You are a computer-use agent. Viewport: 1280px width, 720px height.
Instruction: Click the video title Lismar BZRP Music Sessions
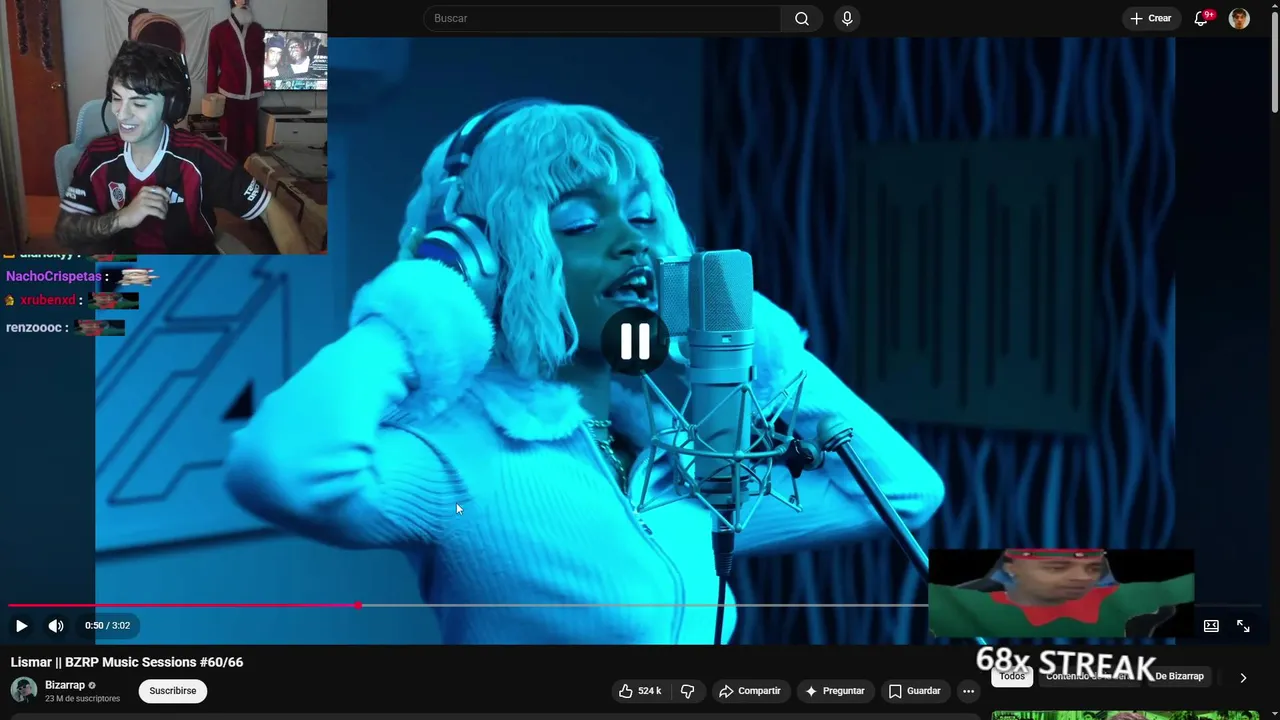(127, 662)
